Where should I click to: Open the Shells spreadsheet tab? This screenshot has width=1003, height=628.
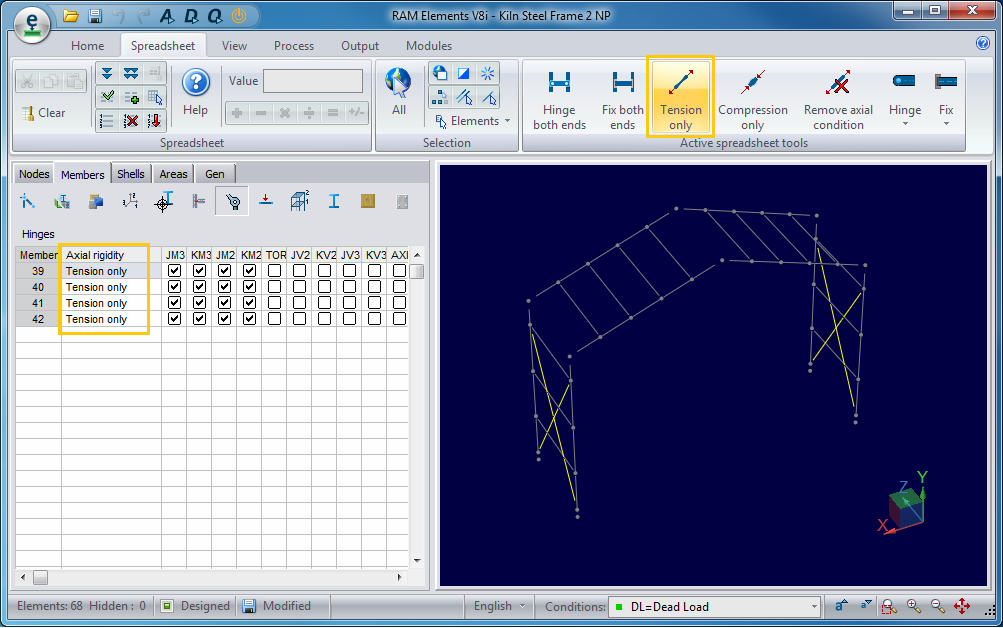pos(131,174)
